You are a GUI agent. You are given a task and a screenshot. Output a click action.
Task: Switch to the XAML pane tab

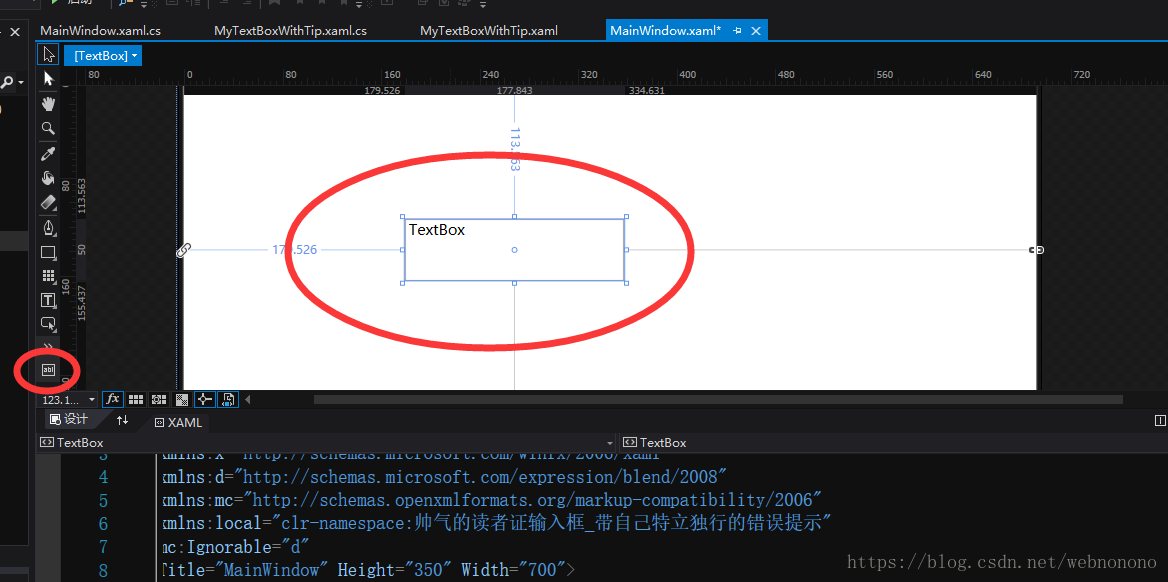point(177,423)
